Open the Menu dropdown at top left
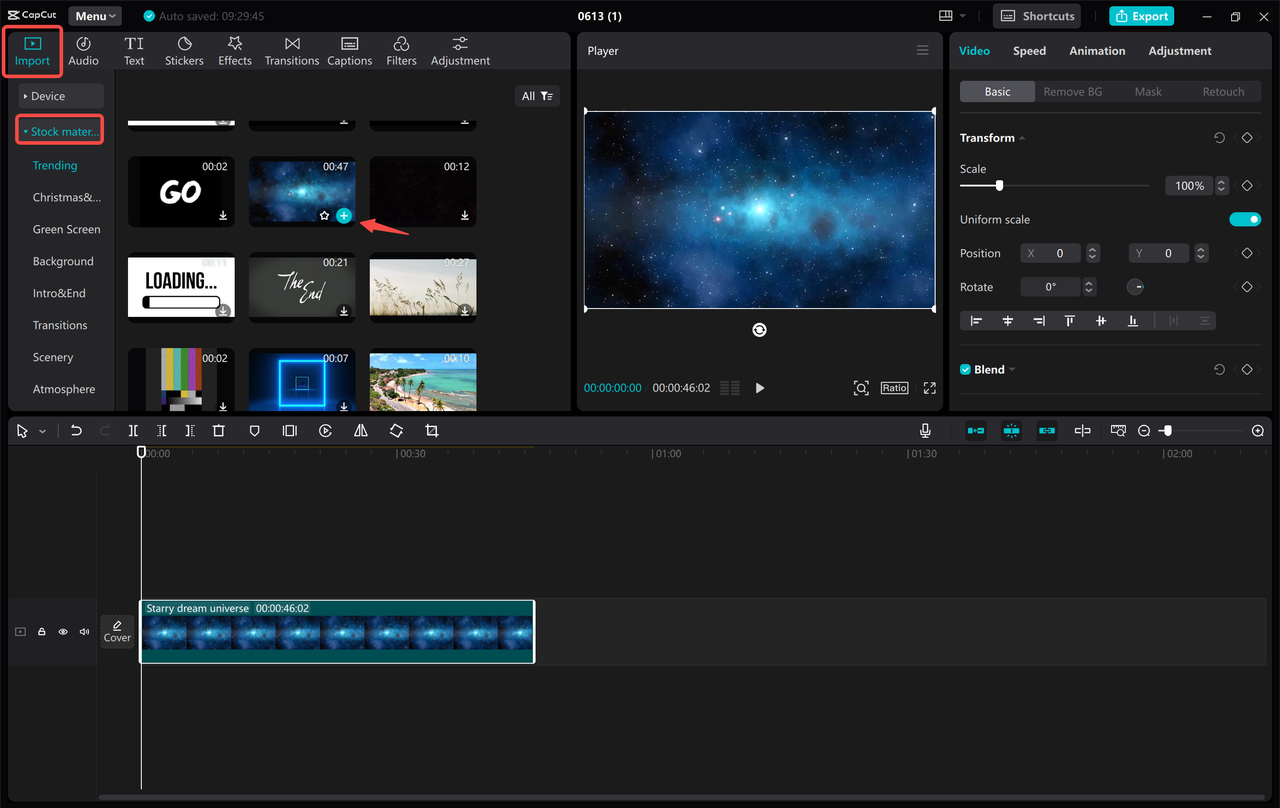Image resolution: width=1280 pixels, height=808 pixels. click(94, 15)
